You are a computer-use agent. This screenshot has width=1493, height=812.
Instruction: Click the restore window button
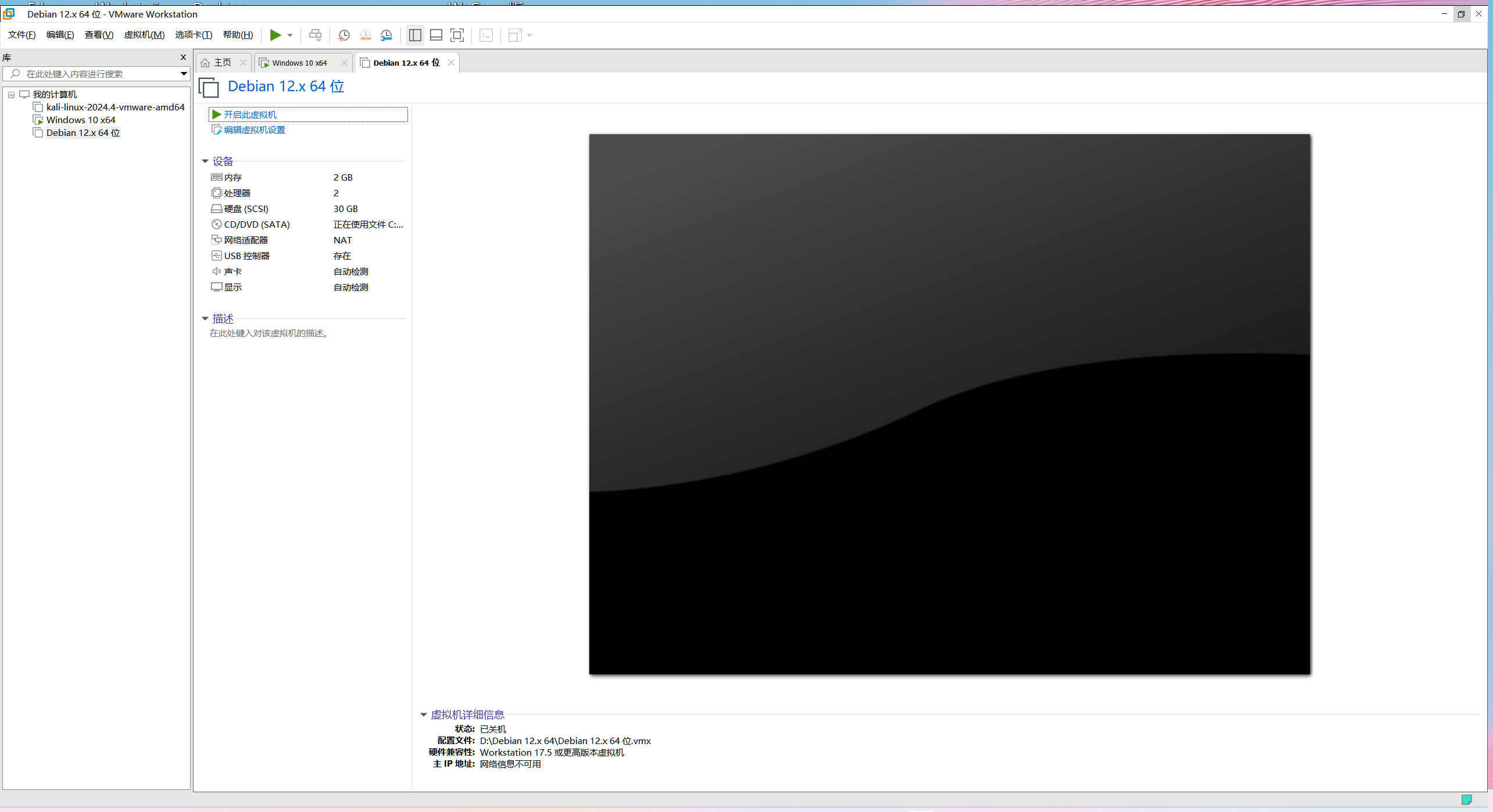[1461, 14]
